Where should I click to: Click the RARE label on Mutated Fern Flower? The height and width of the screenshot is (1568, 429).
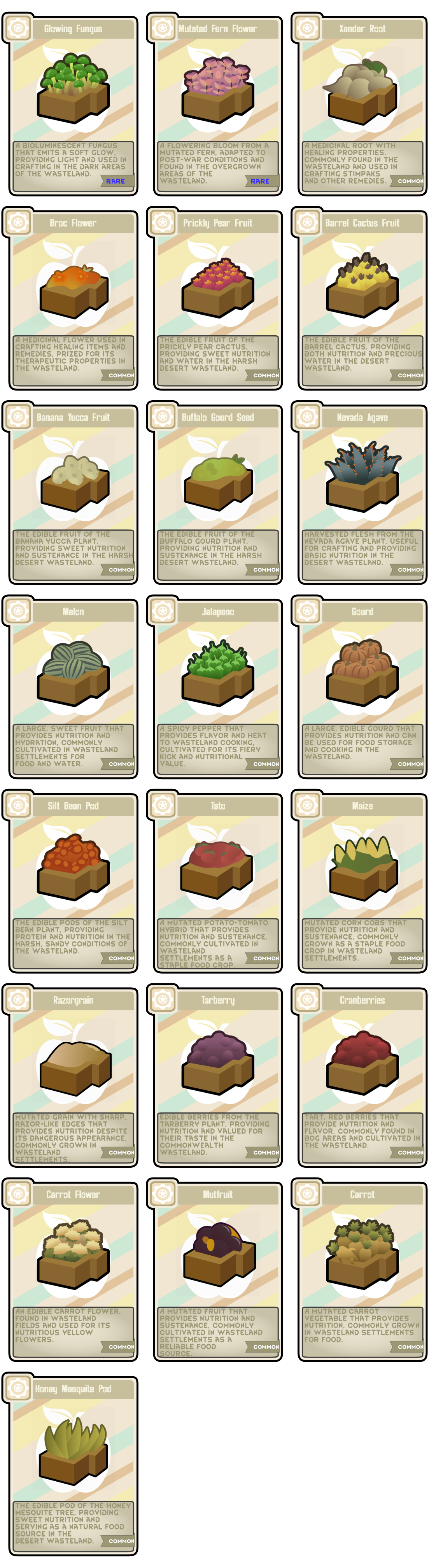(260, 181)
